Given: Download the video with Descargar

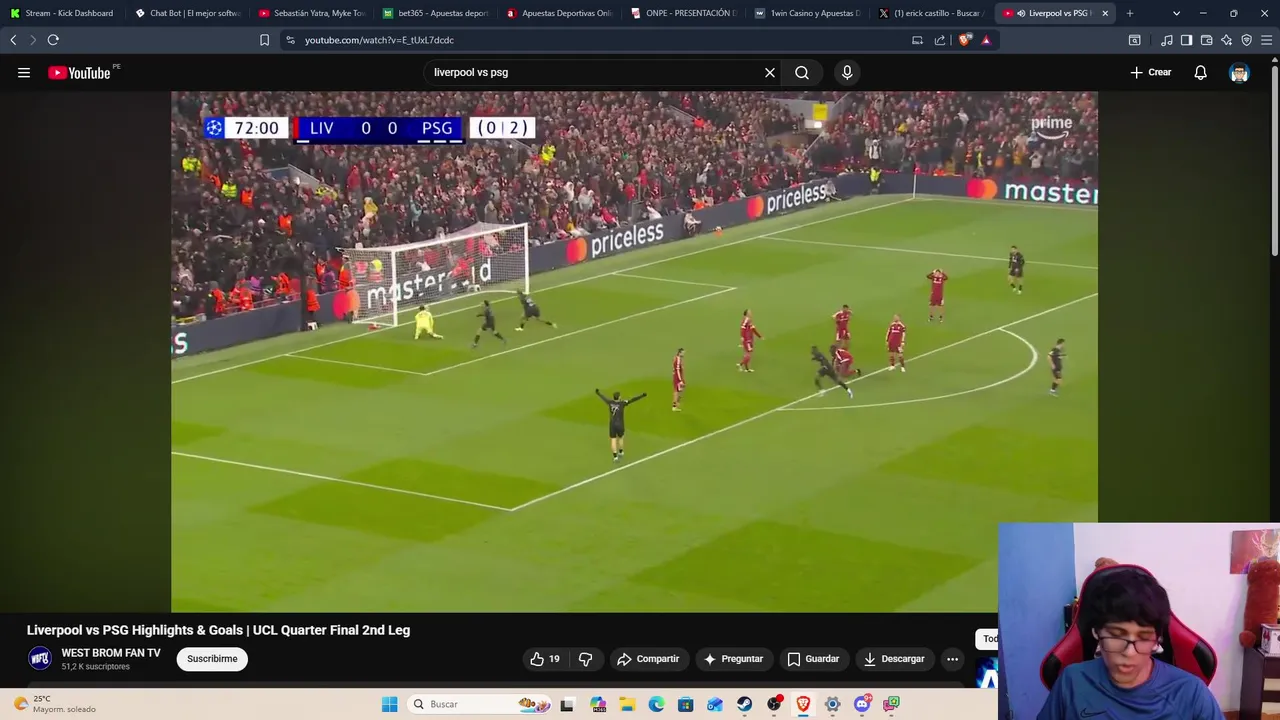Looking at the screenshot, I should [894, 659].
